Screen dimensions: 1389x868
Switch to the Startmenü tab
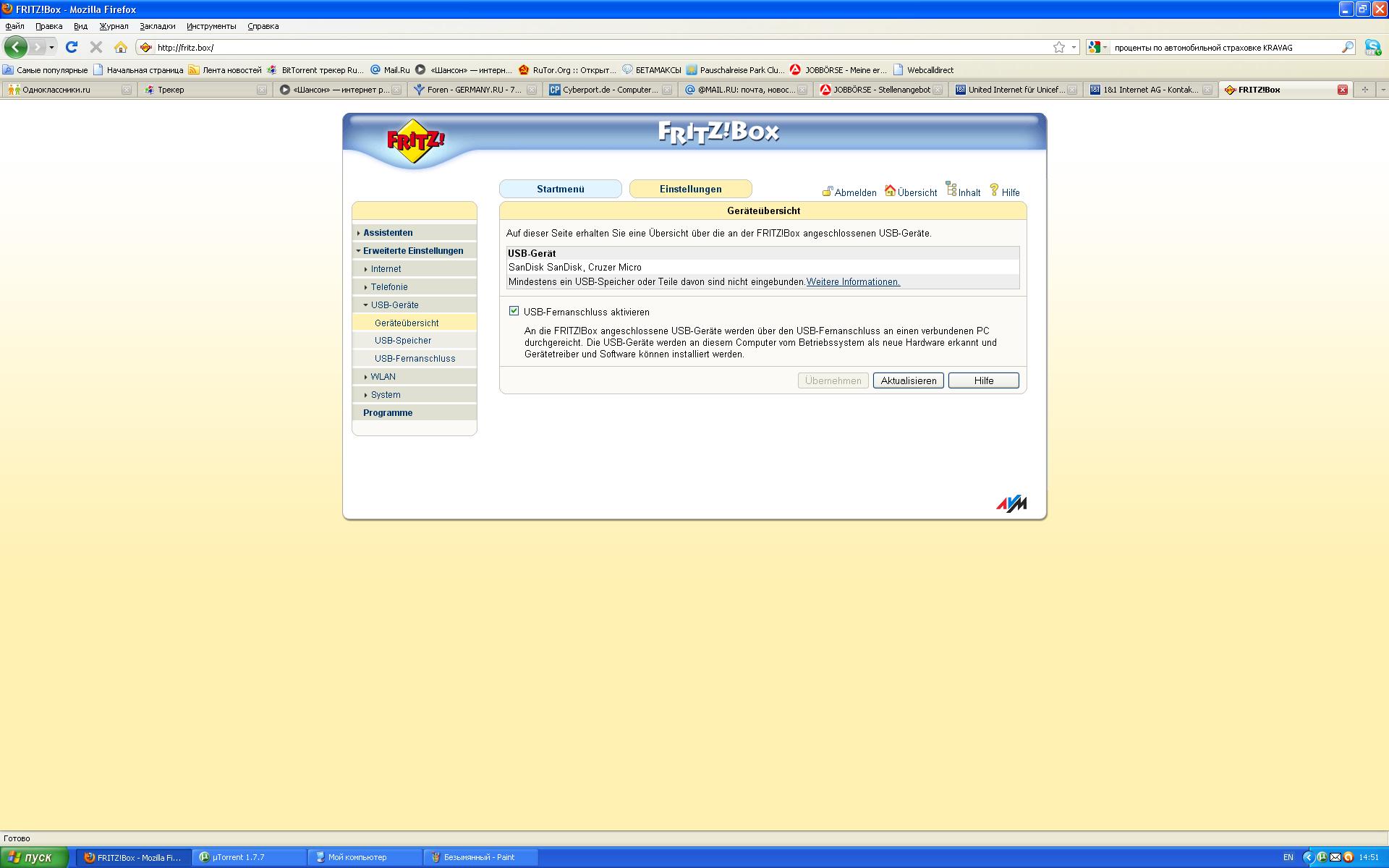tap(560, 189)
